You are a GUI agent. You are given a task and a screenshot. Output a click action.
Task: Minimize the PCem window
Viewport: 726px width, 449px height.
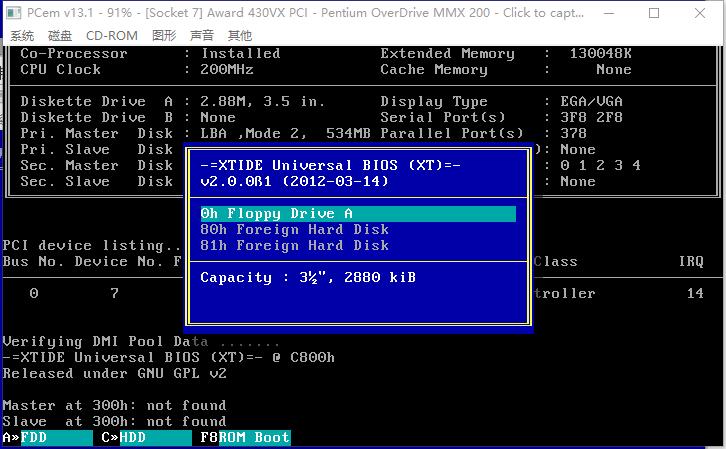[x=609, y=13]
